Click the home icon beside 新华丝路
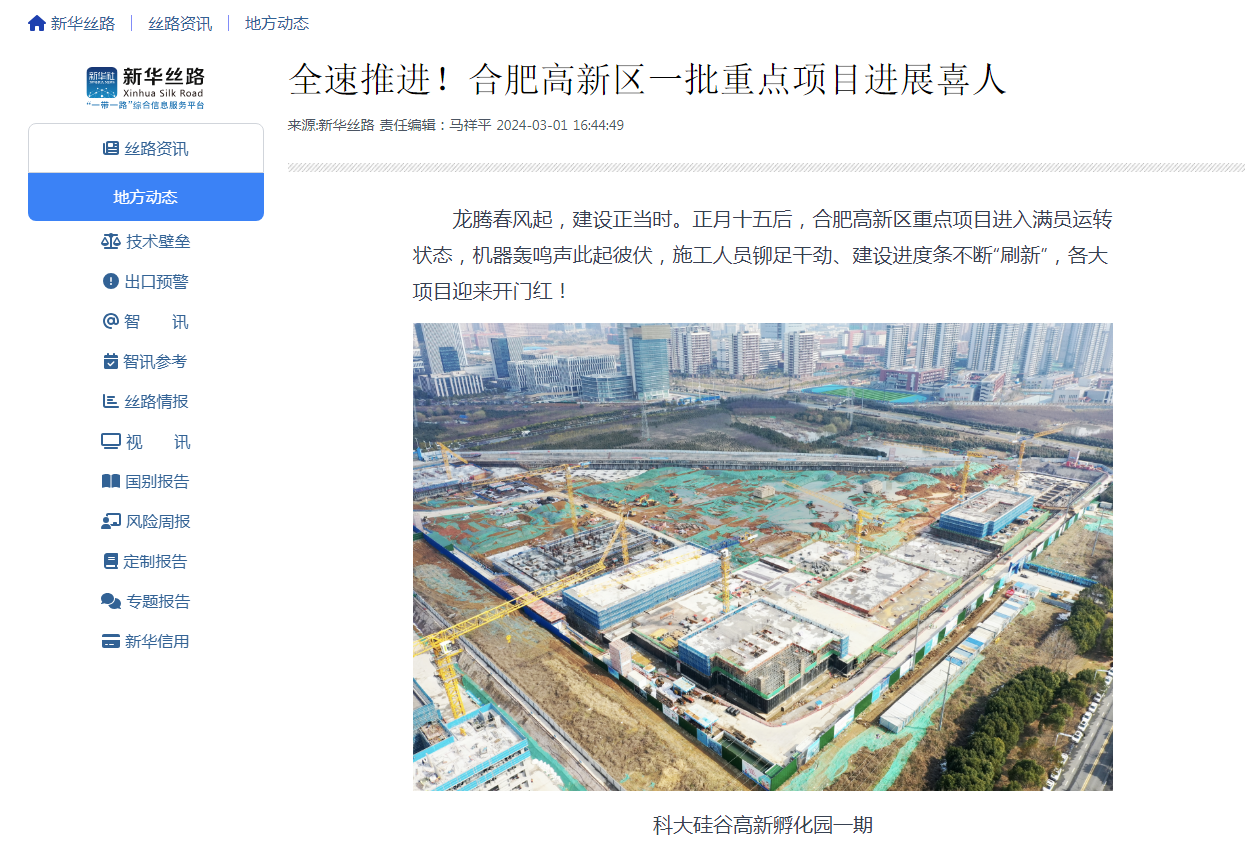Viewport: 1245px width, 850px height. pyautogui.click(x=37, y=23)
